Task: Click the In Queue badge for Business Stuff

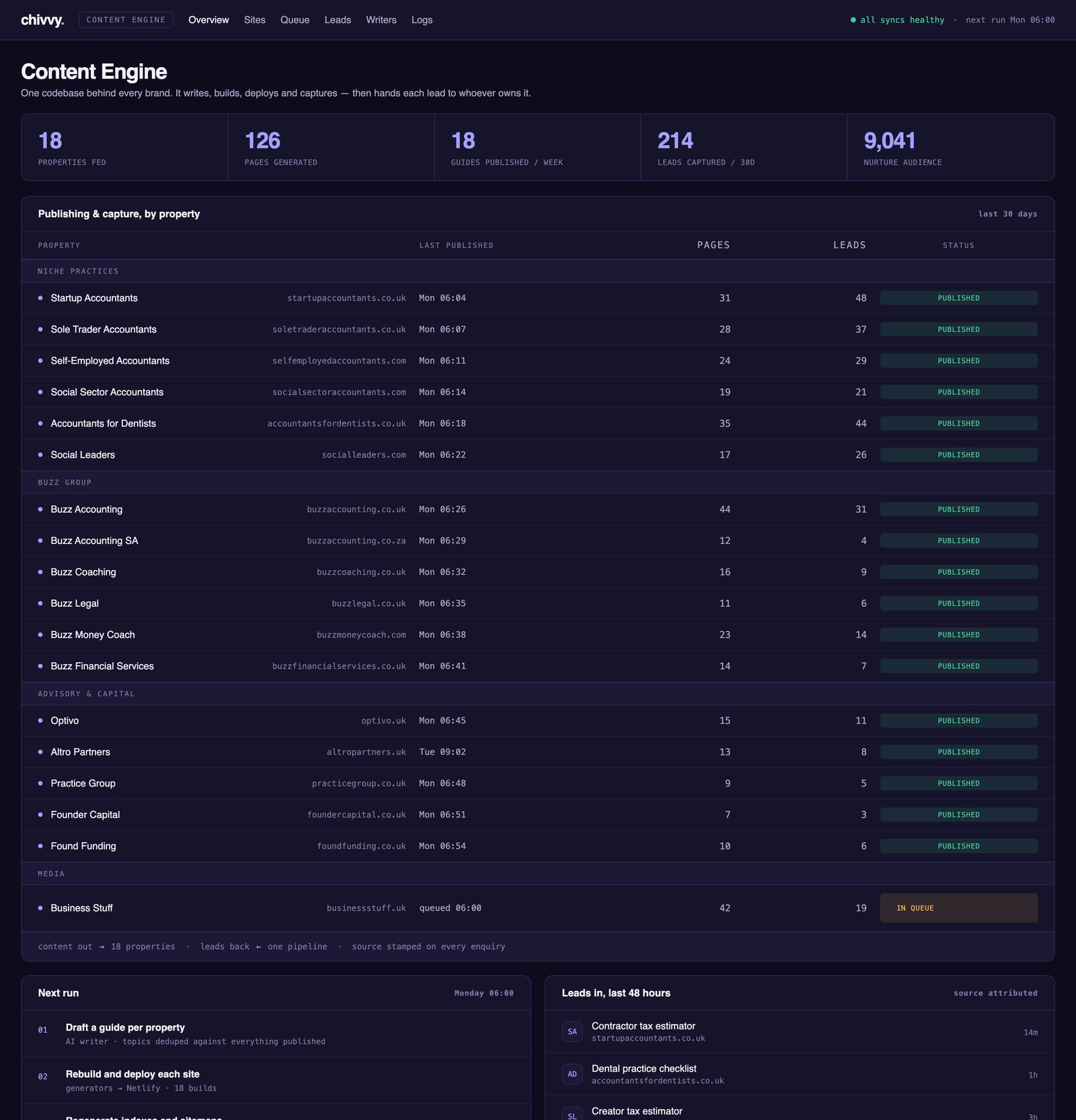Action: click(x=958, y=908)
